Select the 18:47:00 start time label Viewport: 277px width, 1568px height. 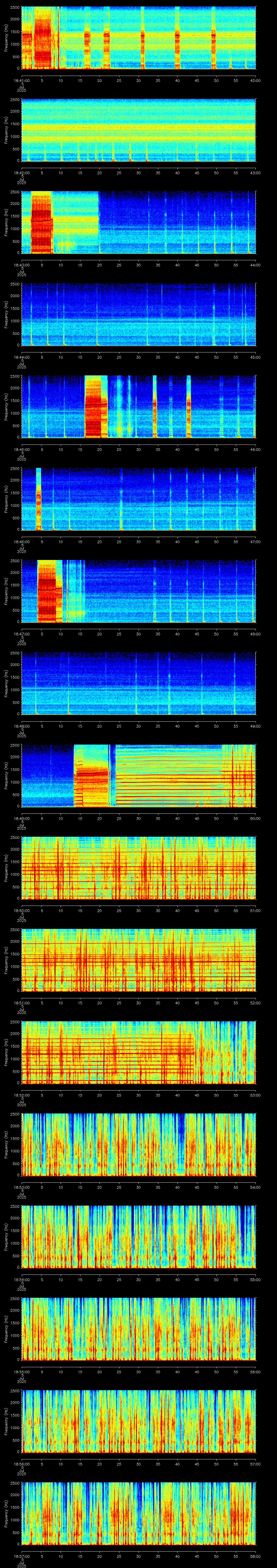(x=21, y=634)
